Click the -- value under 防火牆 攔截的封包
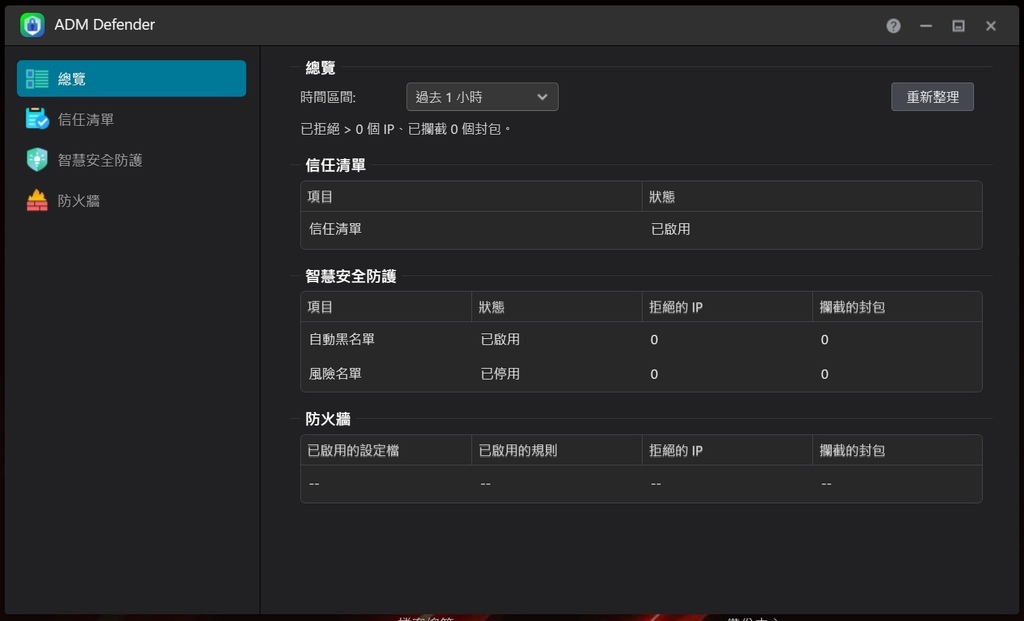The image size is (1024, 621). 827,484
